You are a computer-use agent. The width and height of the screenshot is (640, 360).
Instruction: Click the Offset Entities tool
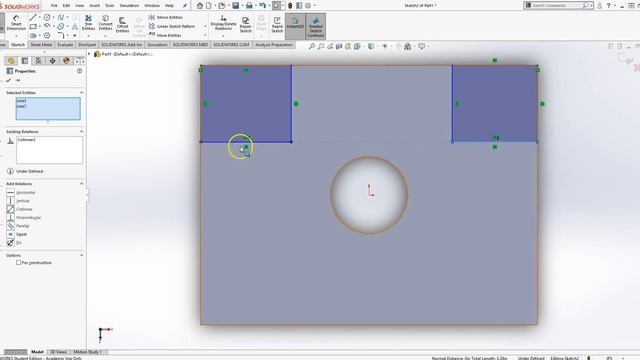(x=122, y=24)
